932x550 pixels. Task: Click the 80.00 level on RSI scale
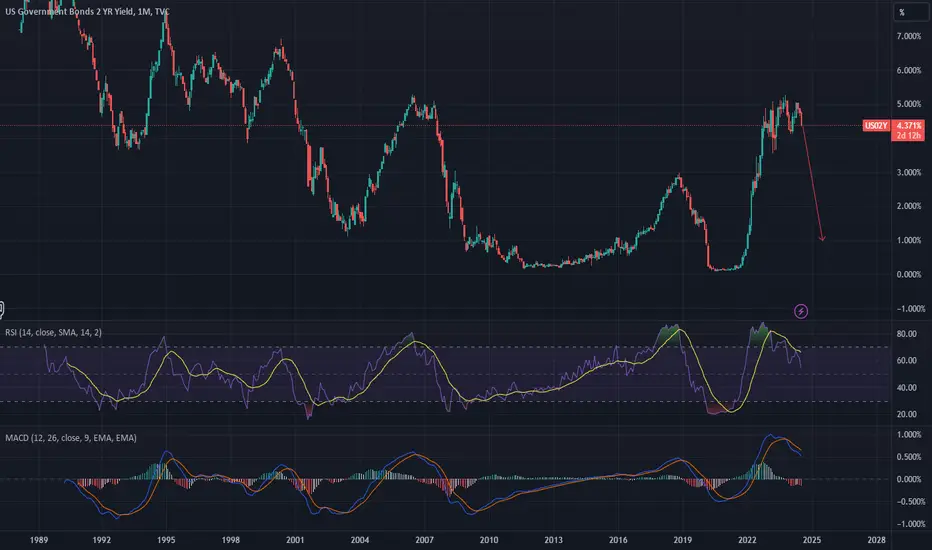906,334
